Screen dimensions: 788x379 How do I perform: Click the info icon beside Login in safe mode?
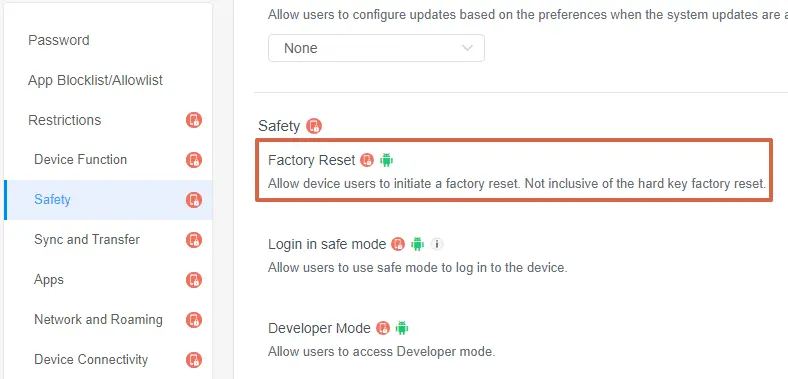[437, 244]
